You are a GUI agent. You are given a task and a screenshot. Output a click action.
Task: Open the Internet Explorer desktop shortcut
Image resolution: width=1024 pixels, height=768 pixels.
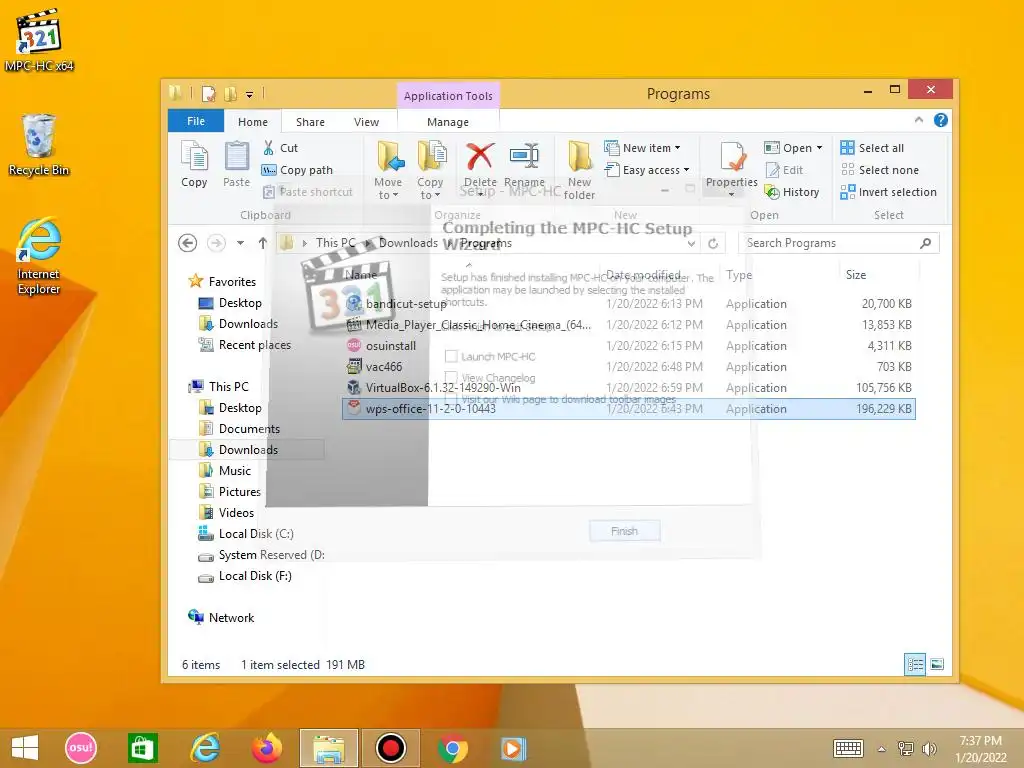point(39,256)
